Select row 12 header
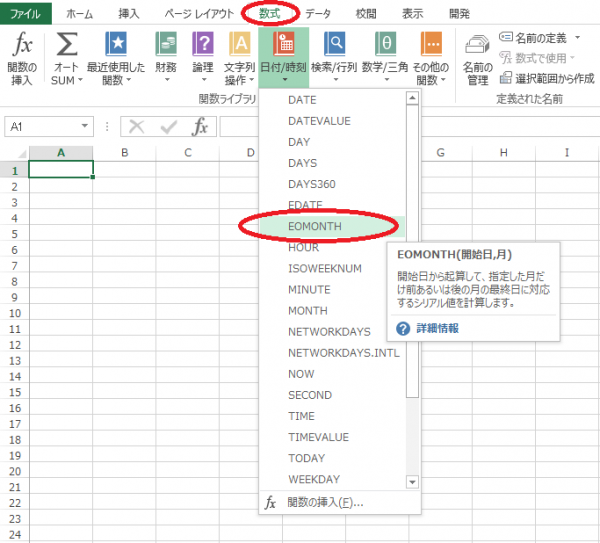Screen dimensions: 600x543 (15, 345)
